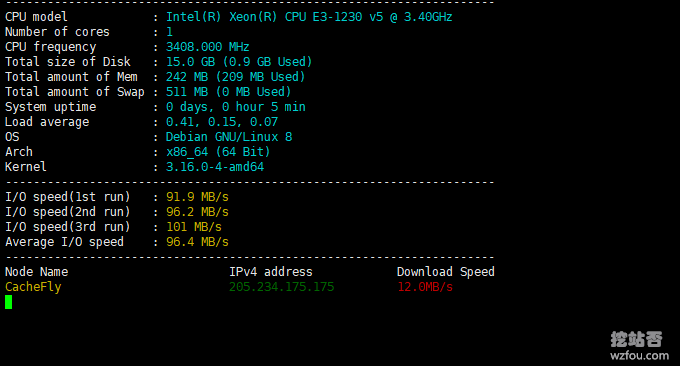680x366 pixels.
Task: Click the Total size of Disk value
Action: coord(239,62)
